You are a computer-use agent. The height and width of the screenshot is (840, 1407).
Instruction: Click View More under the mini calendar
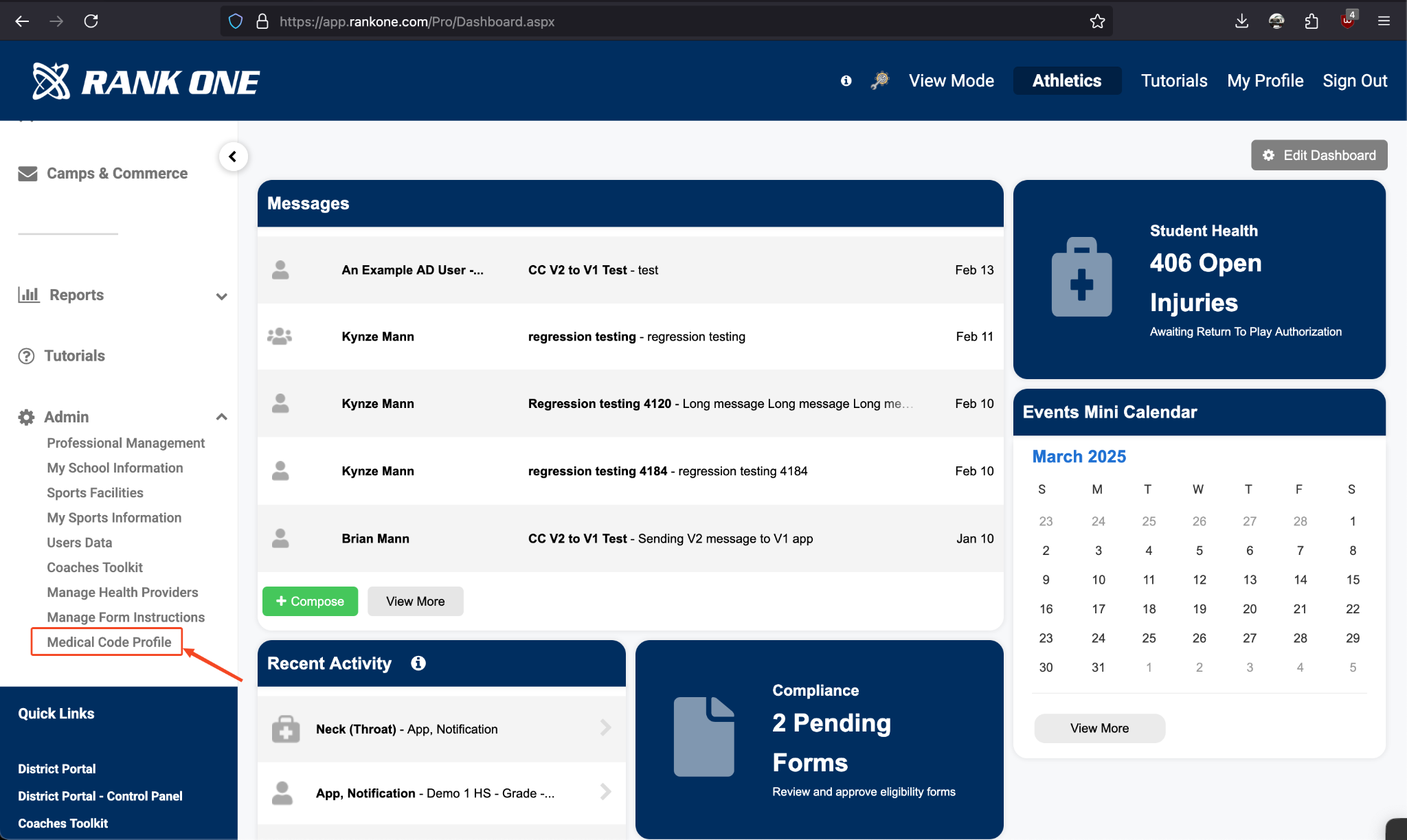1099,728
